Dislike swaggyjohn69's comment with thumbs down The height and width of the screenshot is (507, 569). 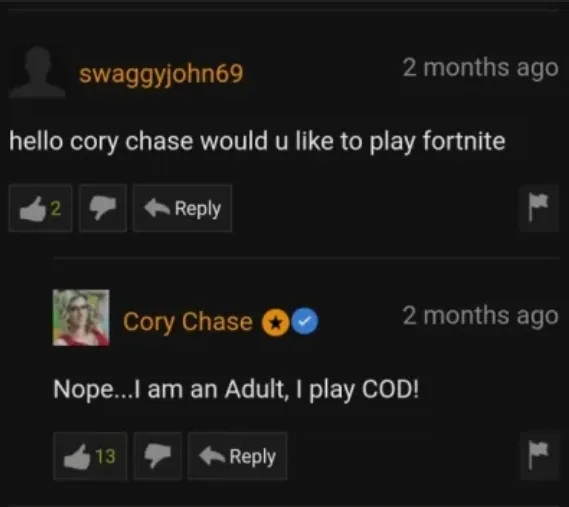pyautogui.click(x=103, y=208)
